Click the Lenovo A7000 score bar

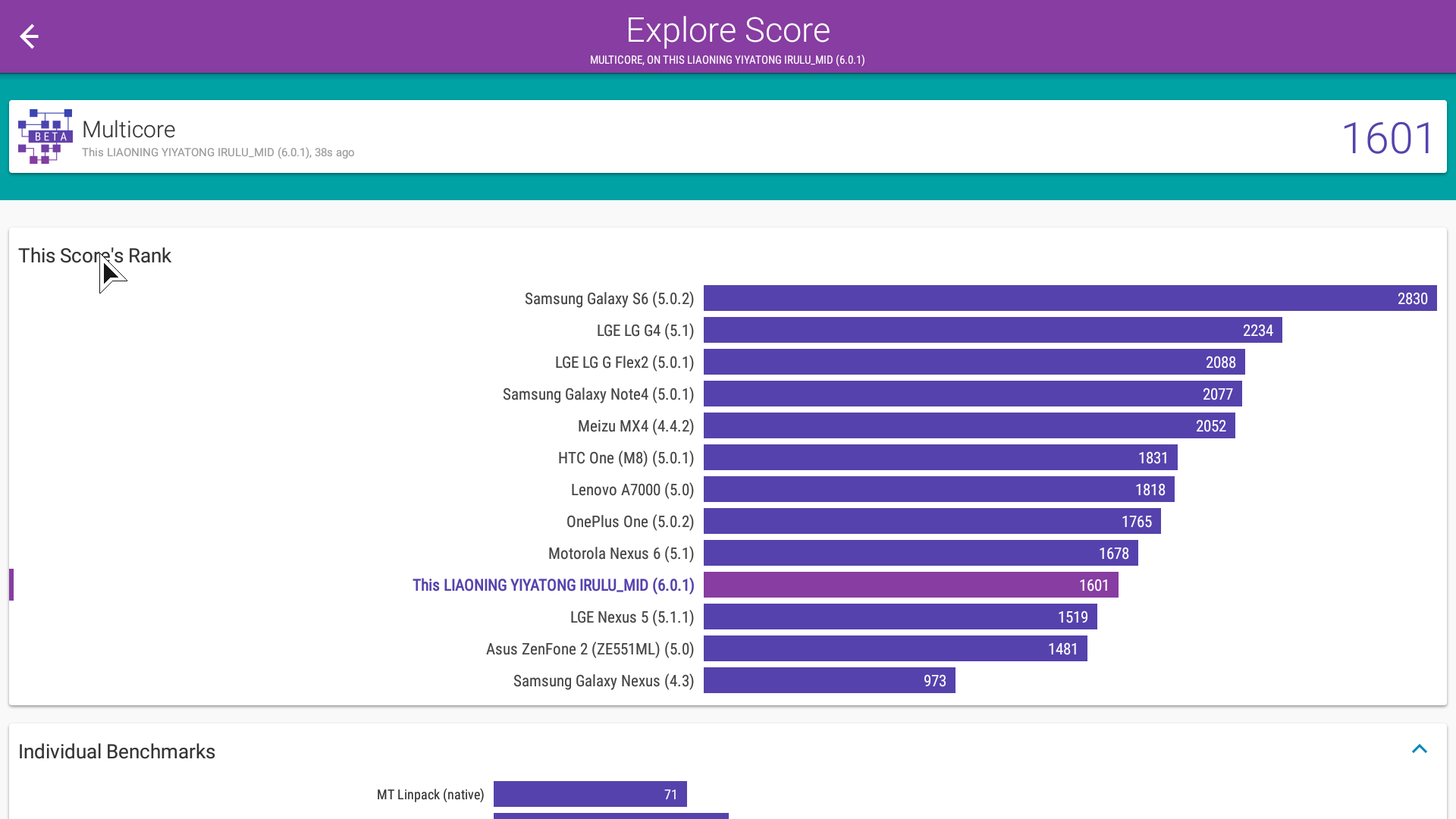click(x=939, y=489)
